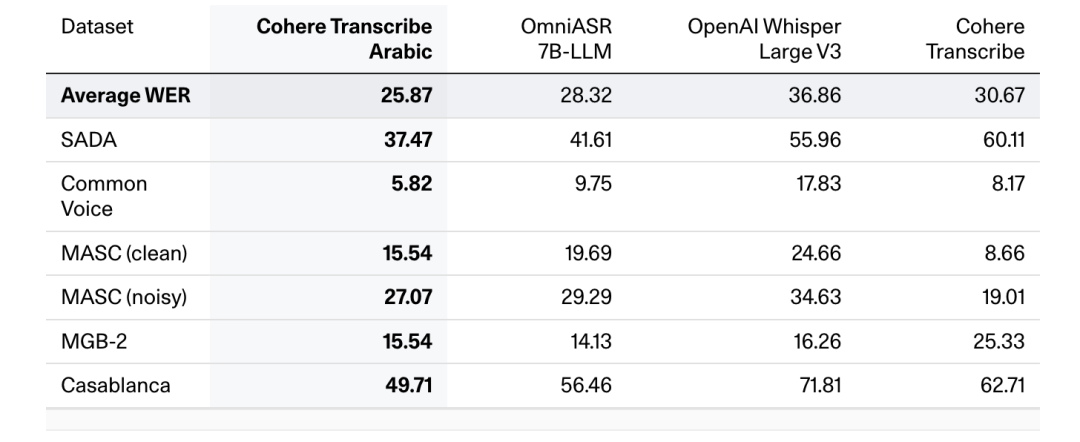This screenshot has width=1080, height=442.
Task: Select the 14.13 MGB-2 OmniASR value
Action: (x=590, y=341)
